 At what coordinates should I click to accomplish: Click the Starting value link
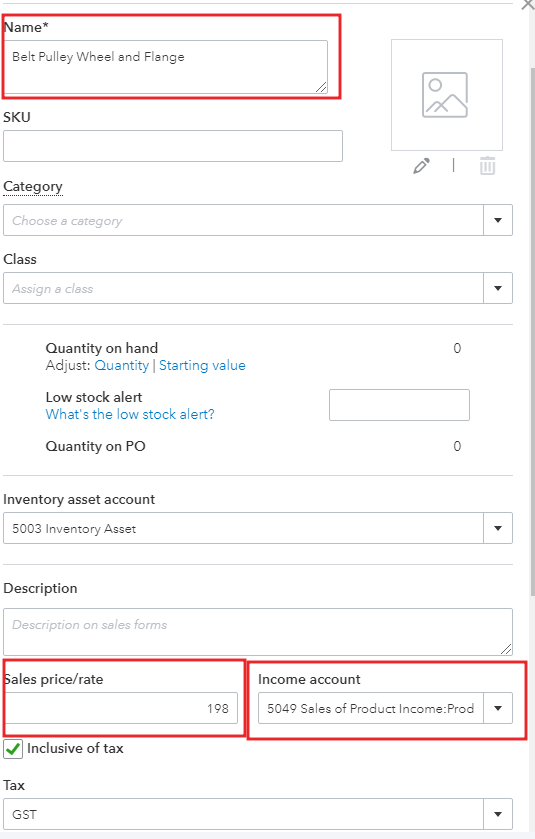point(202,365)
